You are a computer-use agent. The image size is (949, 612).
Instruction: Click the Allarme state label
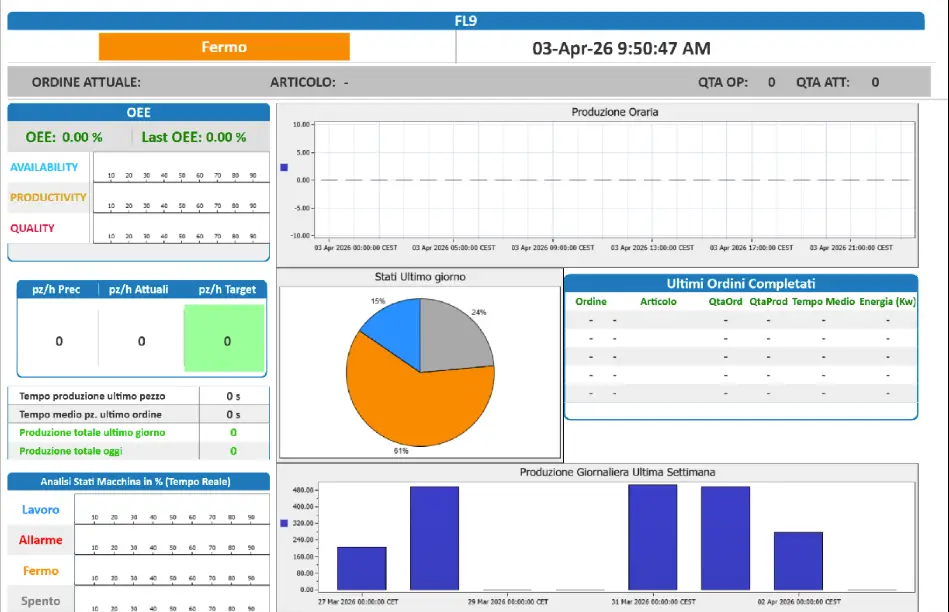click(x=41, y=540)
